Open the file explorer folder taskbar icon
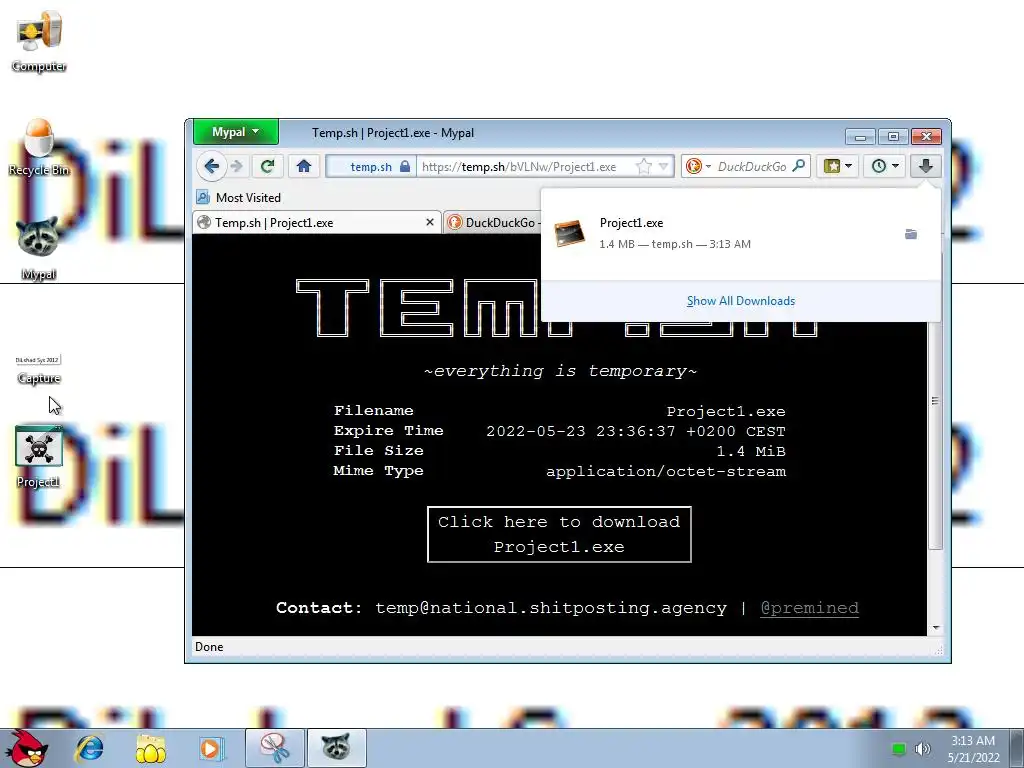The height and width of the screenshot is (768, 1024). point(151,748)
